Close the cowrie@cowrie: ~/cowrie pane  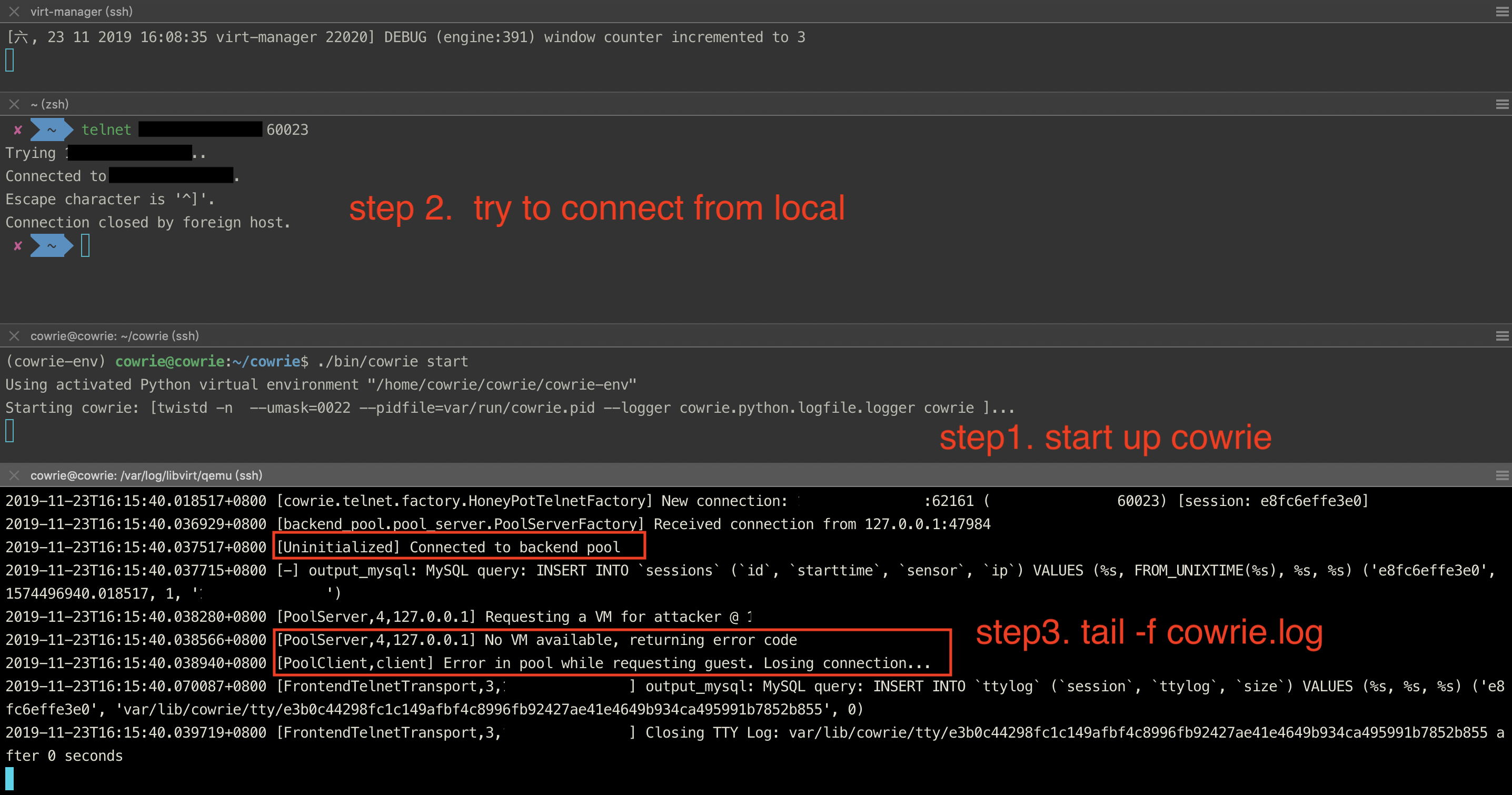point(14,336)
